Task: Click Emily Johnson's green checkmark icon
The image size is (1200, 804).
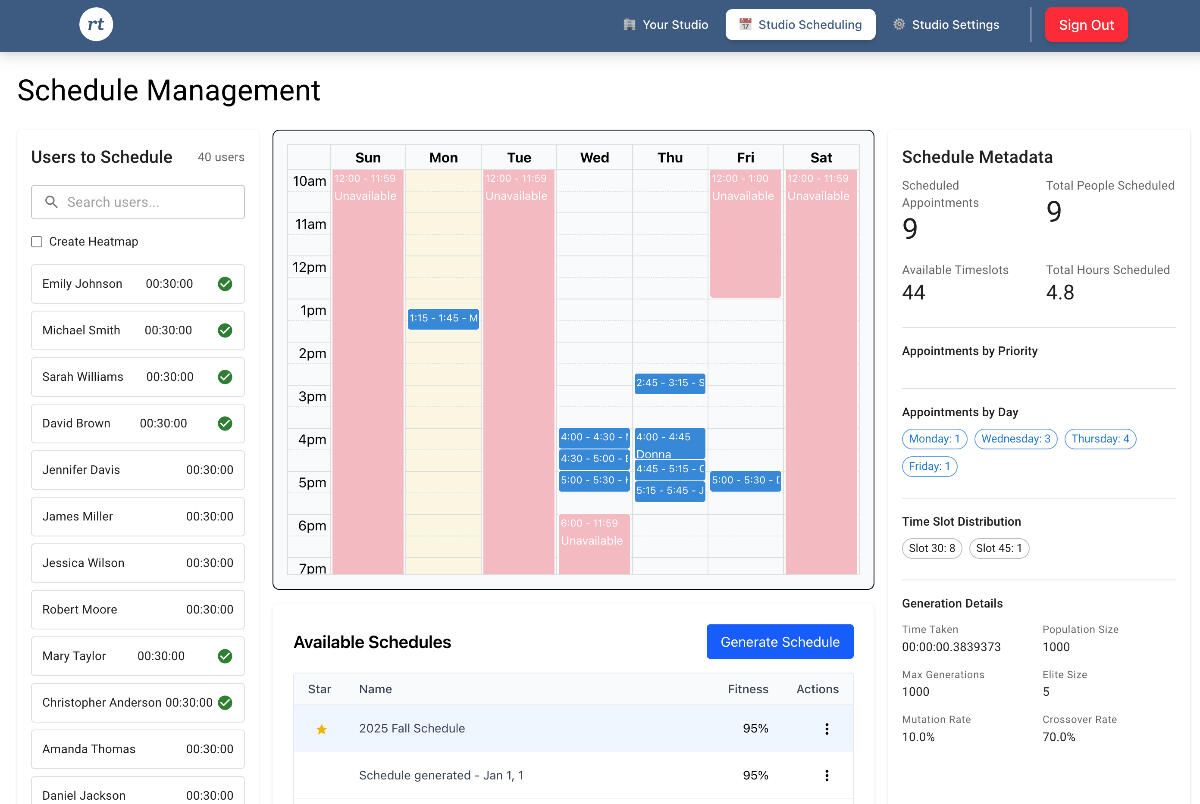Action: (x=225, y=284)
